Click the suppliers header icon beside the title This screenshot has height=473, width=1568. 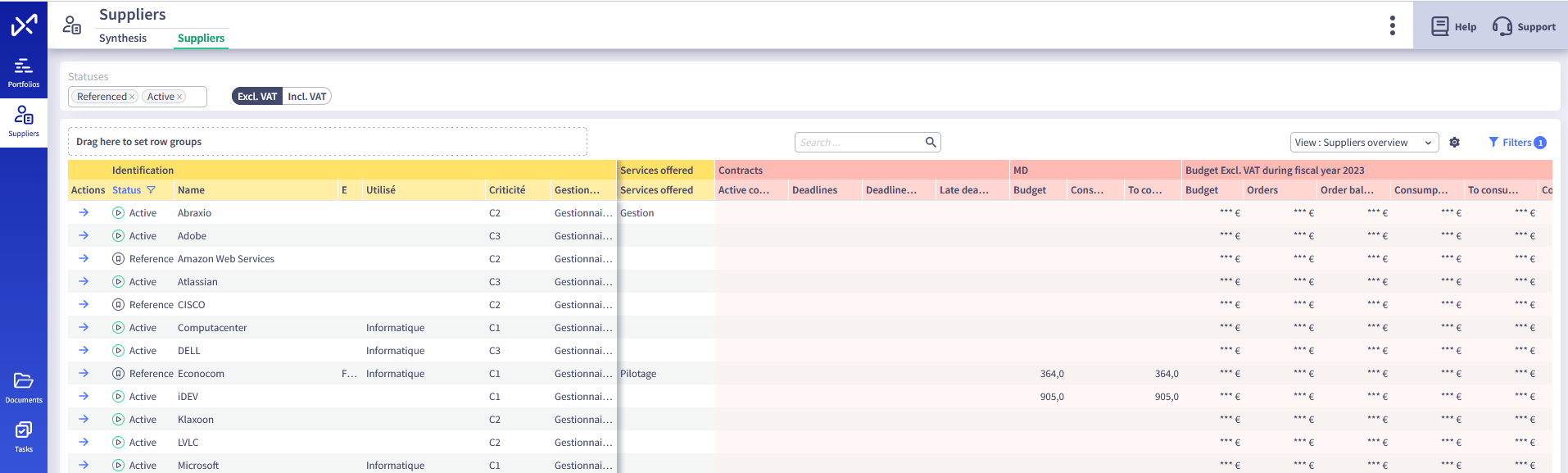coord(72,25)
